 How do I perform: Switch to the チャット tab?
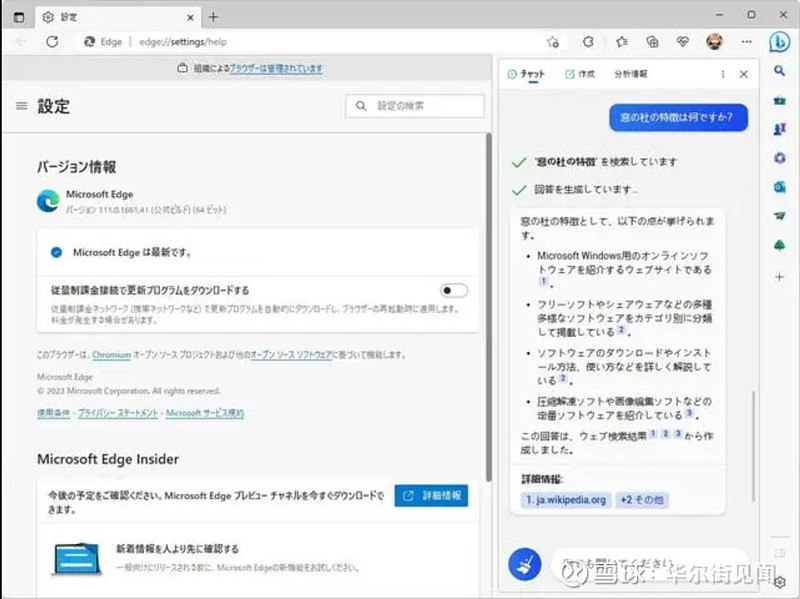[x=526, y=74]
